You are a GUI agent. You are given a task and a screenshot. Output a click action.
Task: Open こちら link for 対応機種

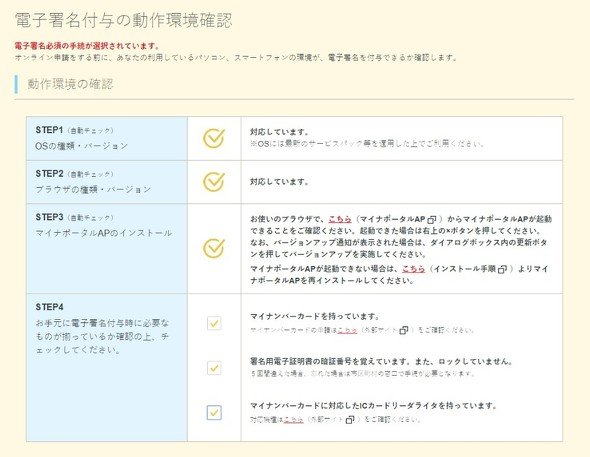(293, 419)
